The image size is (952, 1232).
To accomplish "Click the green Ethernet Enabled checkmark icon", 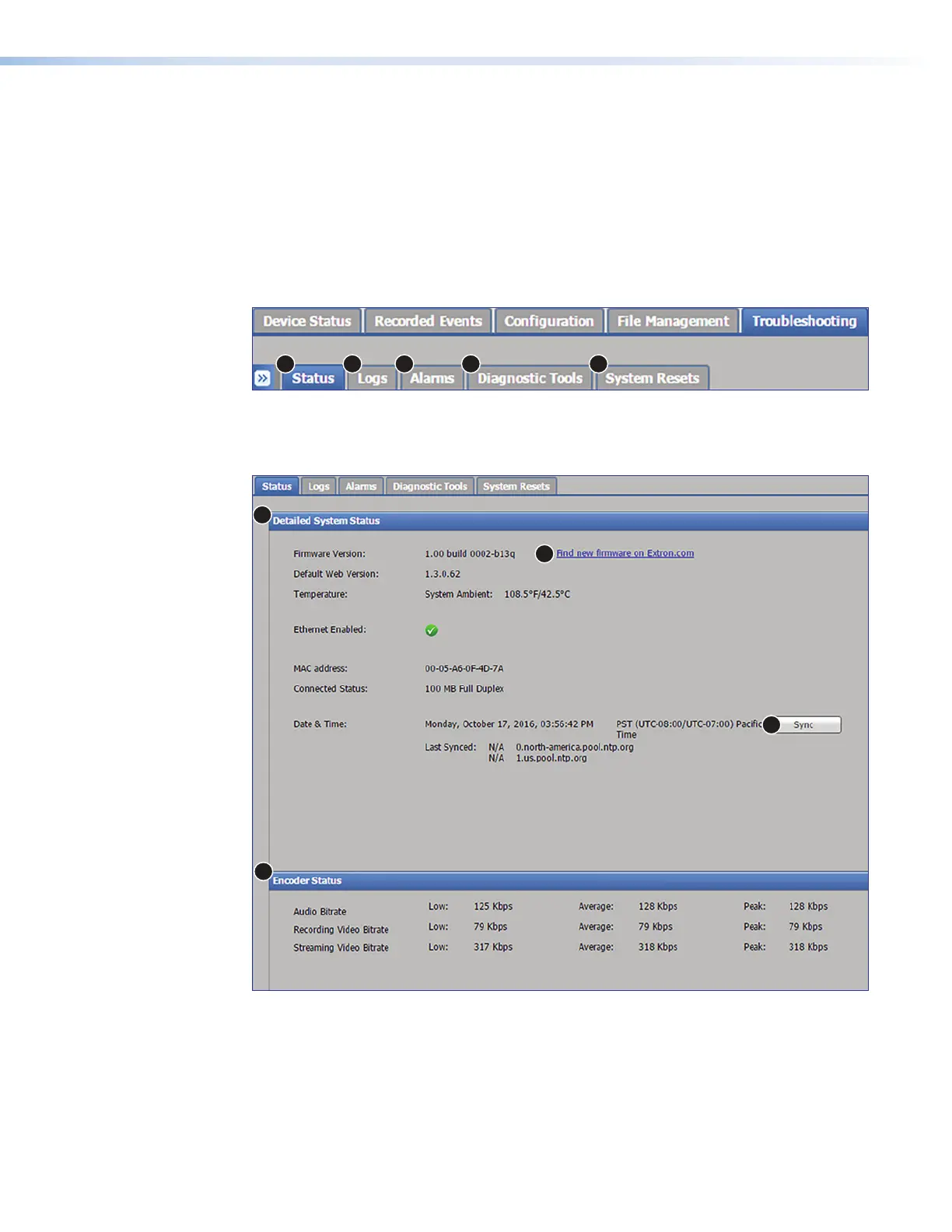I will coord(432,630).
